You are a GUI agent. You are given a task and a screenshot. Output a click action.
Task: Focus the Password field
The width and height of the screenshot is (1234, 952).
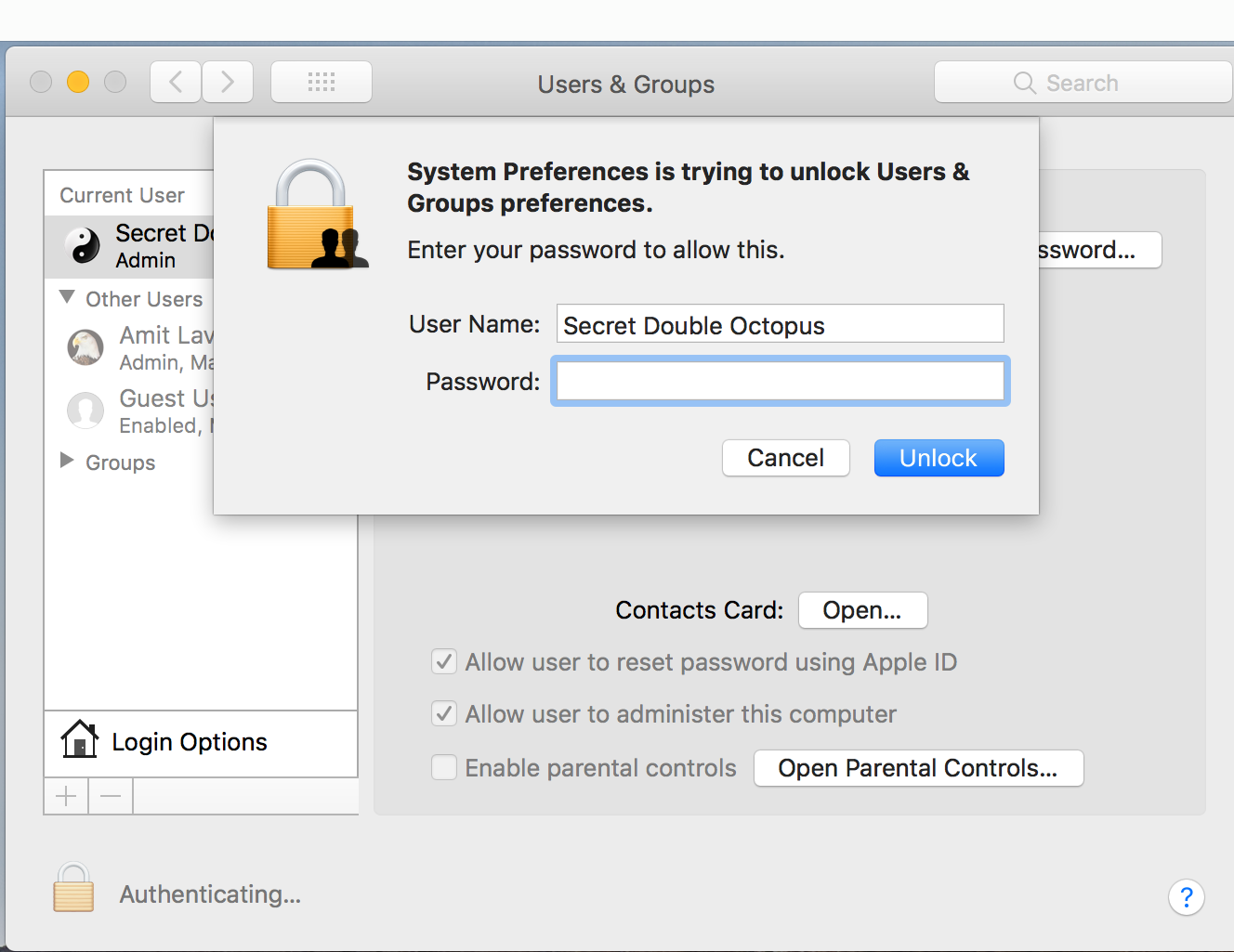click(x=781, y=381)
